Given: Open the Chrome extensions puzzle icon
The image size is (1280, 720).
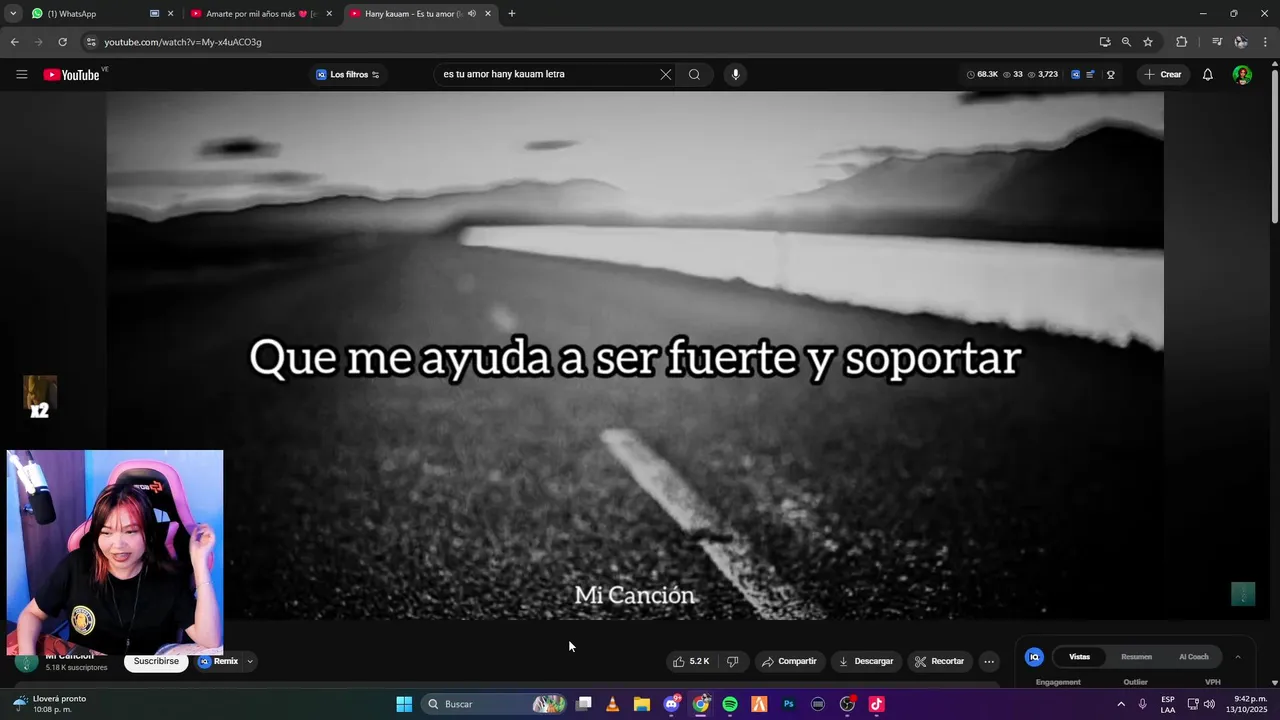Looking at the screenshot, I should click(1181, 42).
